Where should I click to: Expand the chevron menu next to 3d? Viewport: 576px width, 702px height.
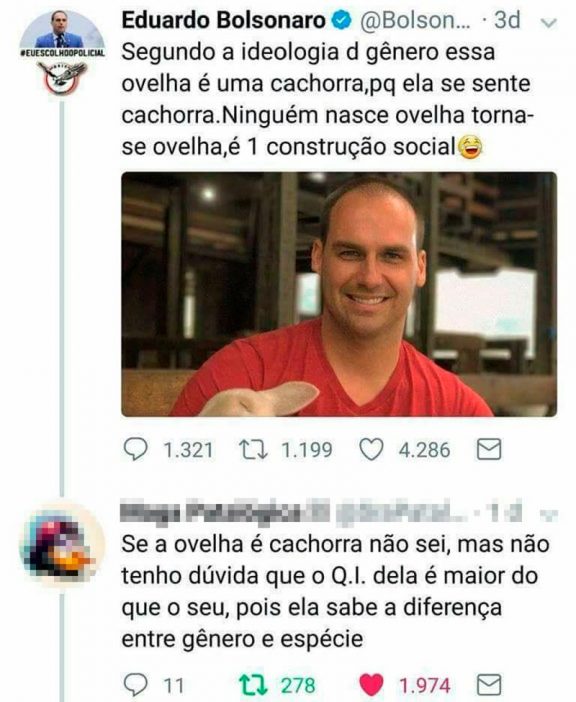click(x=549, y=22)
